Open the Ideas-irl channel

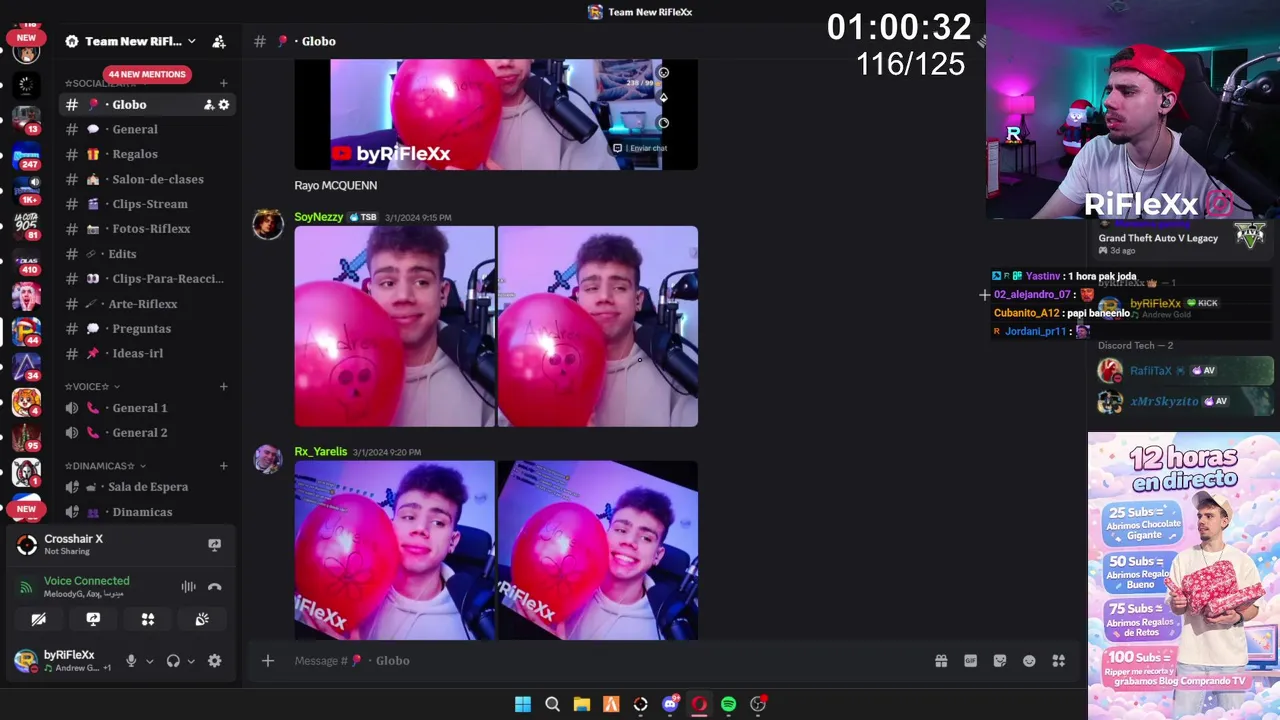148,353
